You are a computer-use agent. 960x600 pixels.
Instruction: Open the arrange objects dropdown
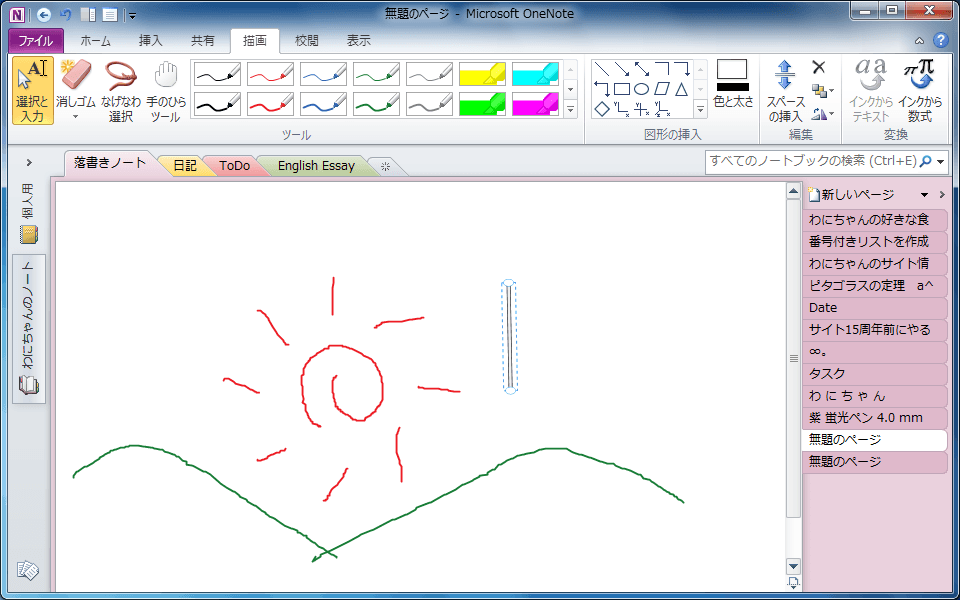click(x=822, y=91)
